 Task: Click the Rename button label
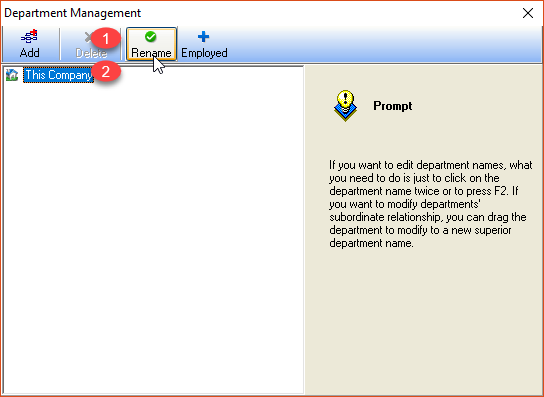point(151,53)
